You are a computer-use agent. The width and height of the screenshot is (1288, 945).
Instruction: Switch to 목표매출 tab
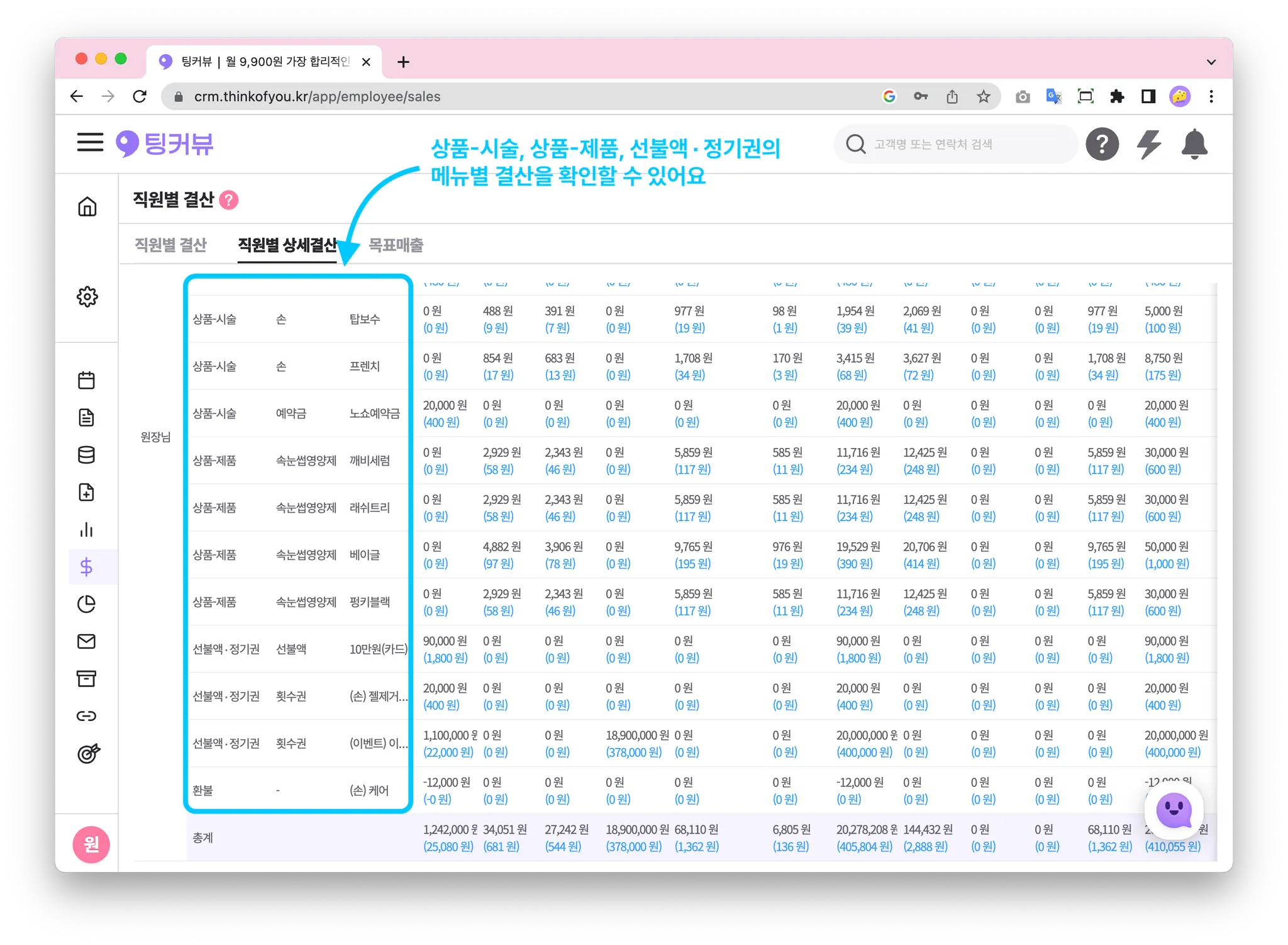click(x=396, y=245)
